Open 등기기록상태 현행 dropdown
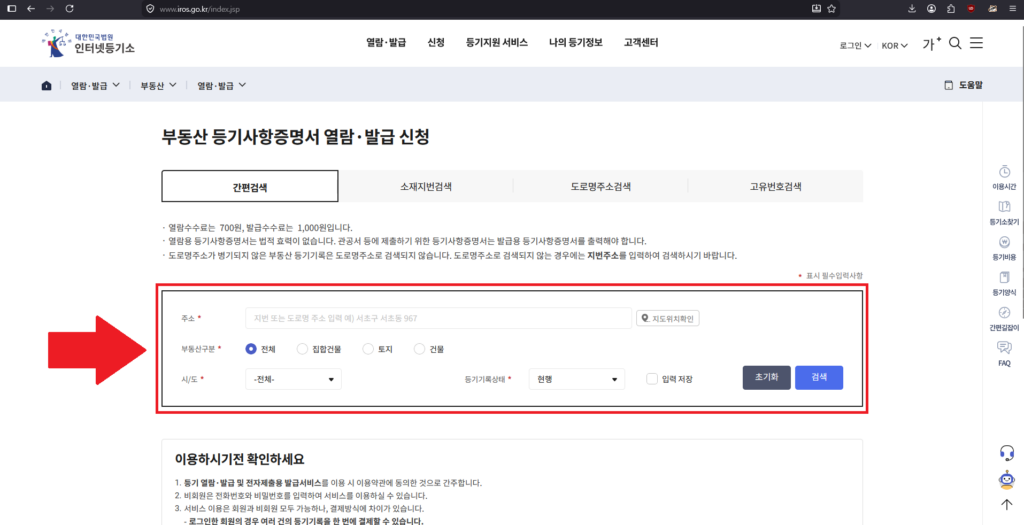The image size is (1024, 525). click(x=577, y=379)
